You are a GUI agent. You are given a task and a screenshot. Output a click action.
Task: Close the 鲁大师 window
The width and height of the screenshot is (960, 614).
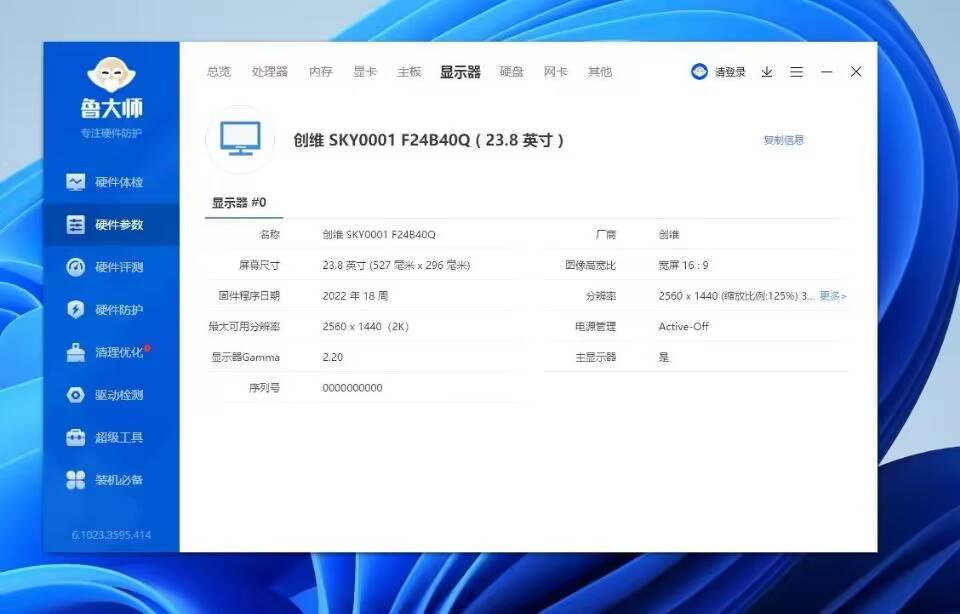(856, 72)
